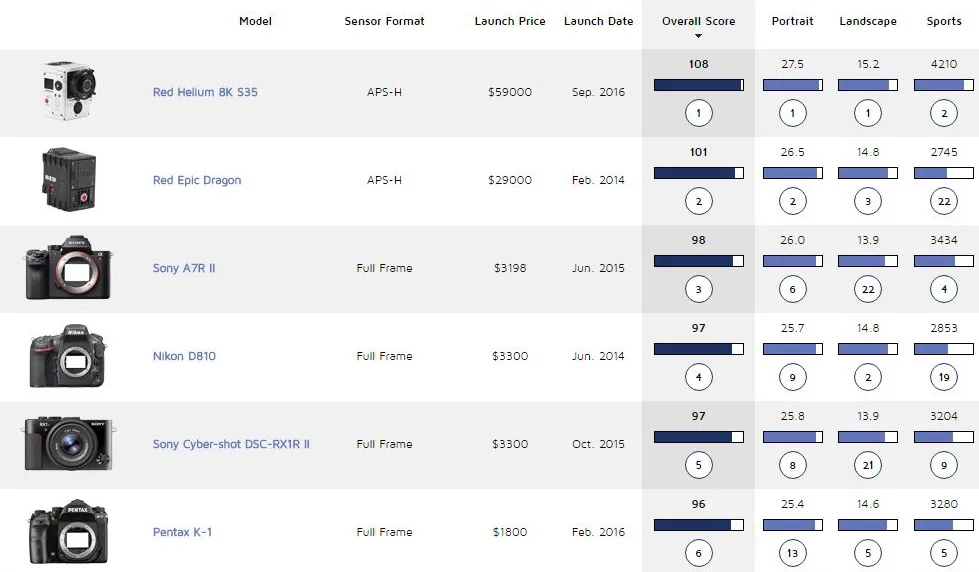This screenshot has width=979, height=572.
Task: Click the Sensor Format column header
Action: (x=384, y=21)
